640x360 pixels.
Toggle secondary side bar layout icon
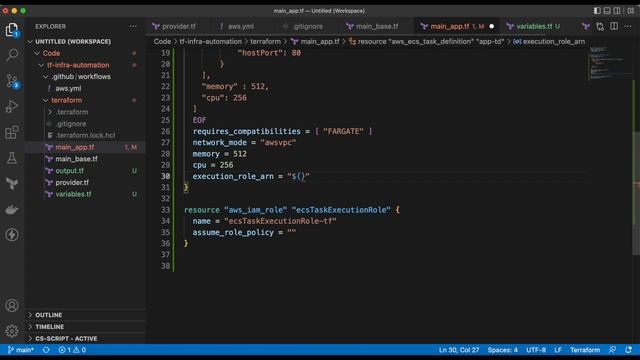[x=617, y=11]
